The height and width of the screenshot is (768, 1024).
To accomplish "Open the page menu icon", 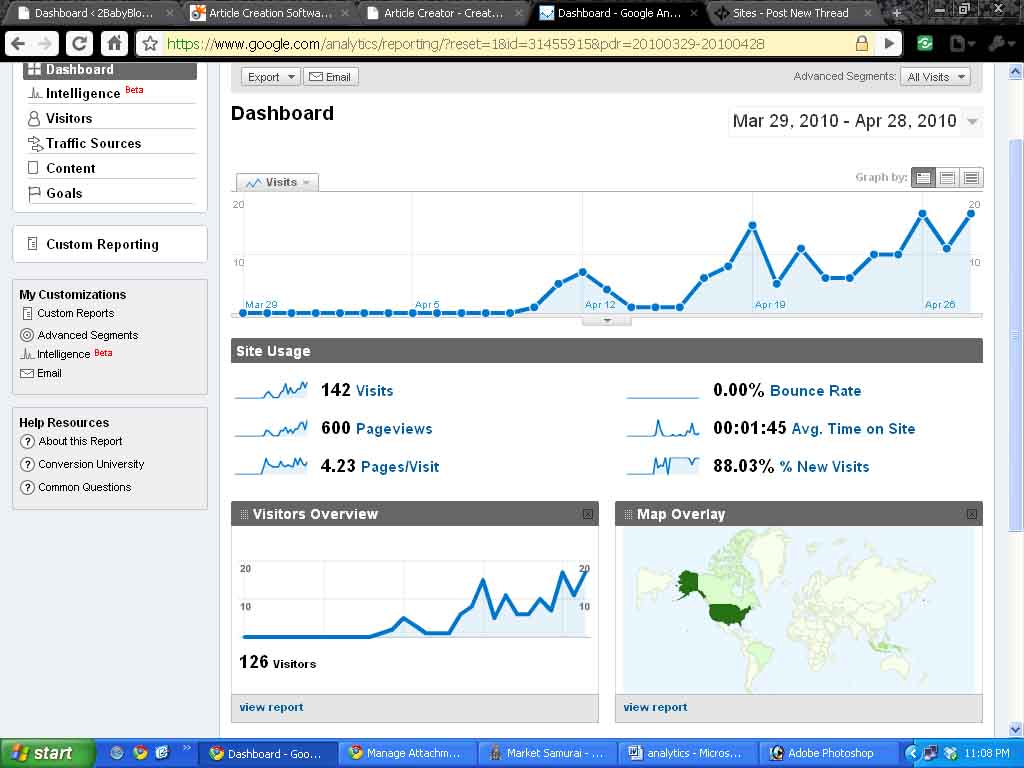I will click(x=961, y=44).
